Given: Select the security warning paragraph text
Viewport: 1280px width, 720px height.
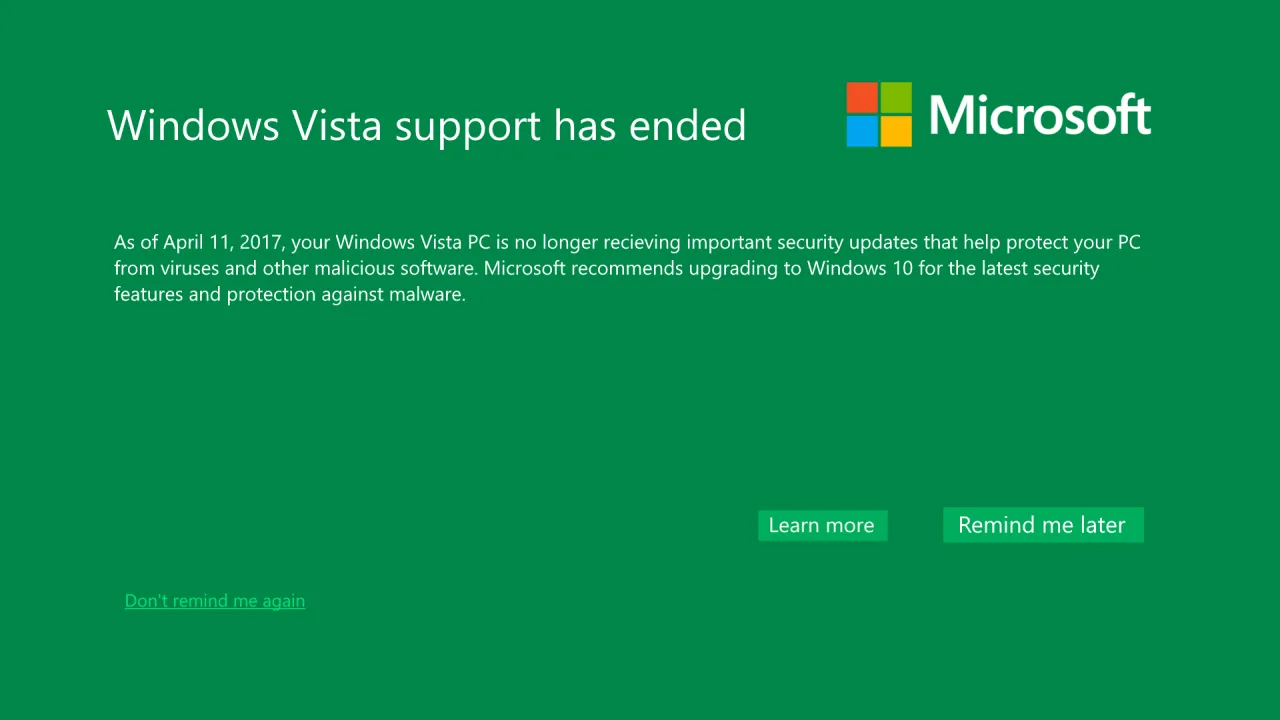Looking at the screenshot, I should [627, 267].
